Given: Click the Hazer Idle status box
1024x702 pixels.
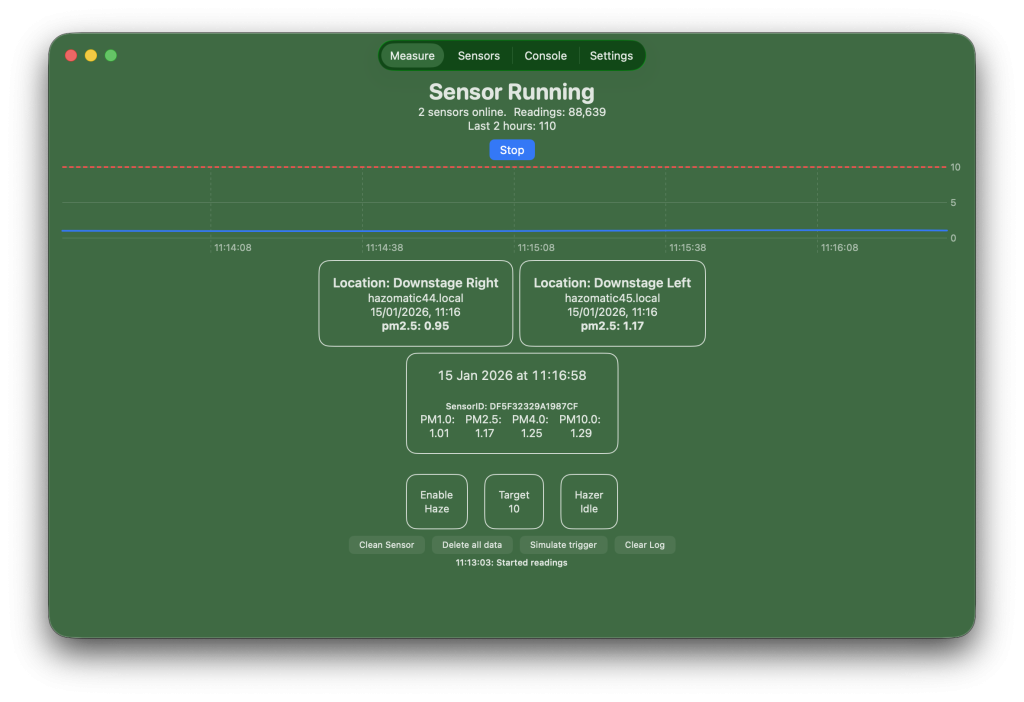Looking at the screenshot, I should (589, 501).
